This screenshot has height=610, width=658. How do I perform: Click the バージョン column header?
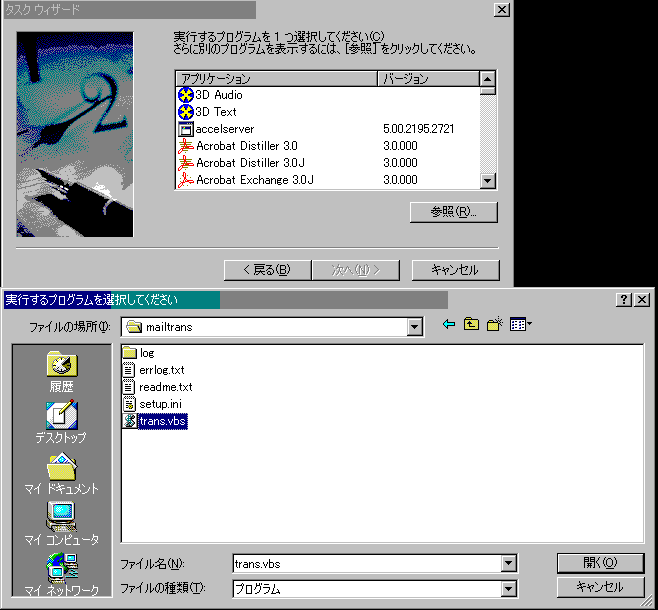[428, 79]
